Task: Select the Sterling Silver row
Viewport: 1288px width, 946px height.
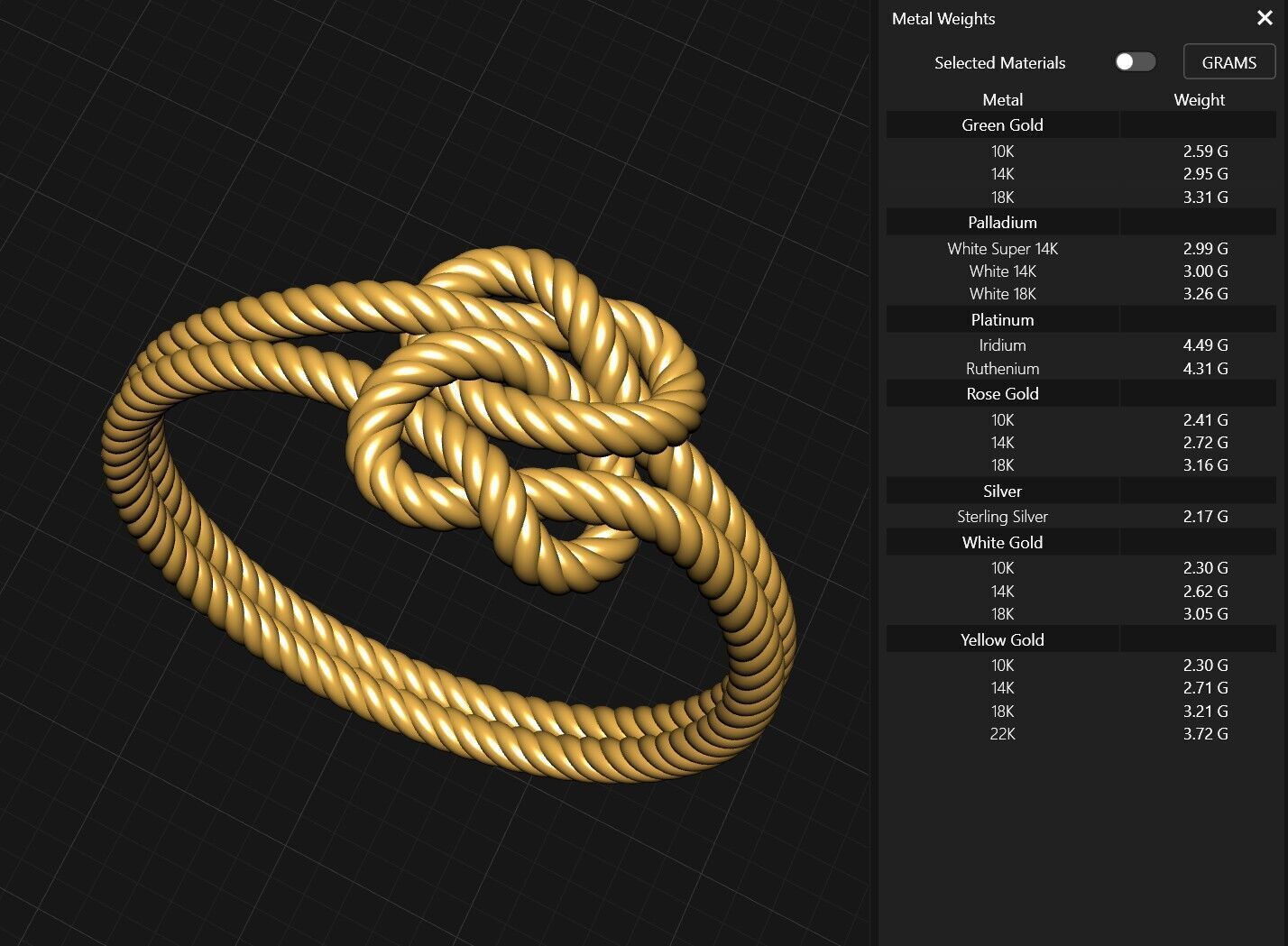Action: (x=1081, y=517)
